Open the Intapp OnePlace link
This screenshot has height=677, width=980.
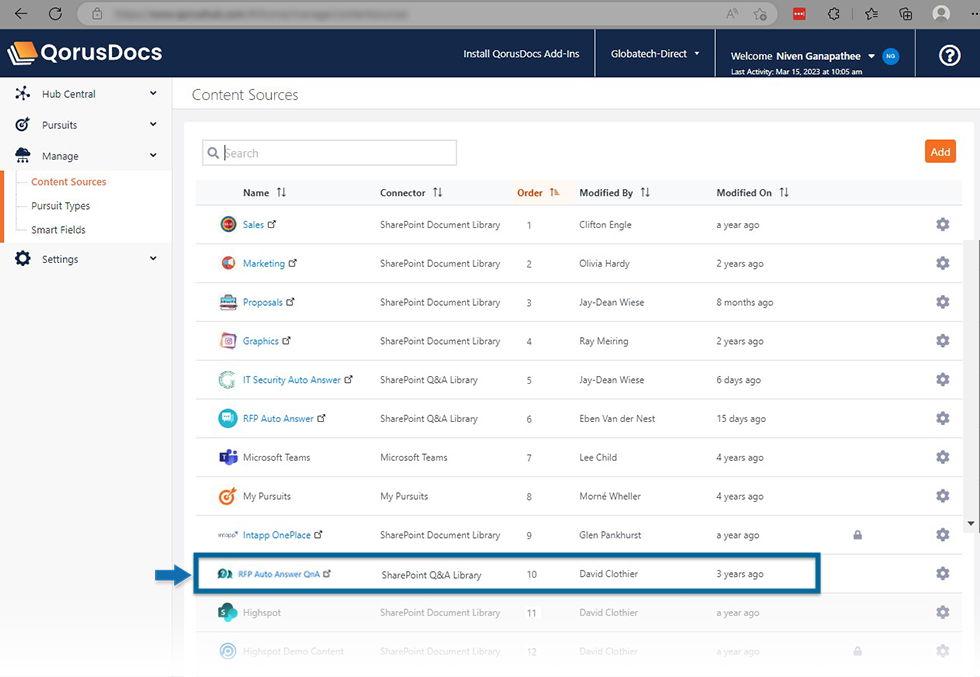point(277,535)
